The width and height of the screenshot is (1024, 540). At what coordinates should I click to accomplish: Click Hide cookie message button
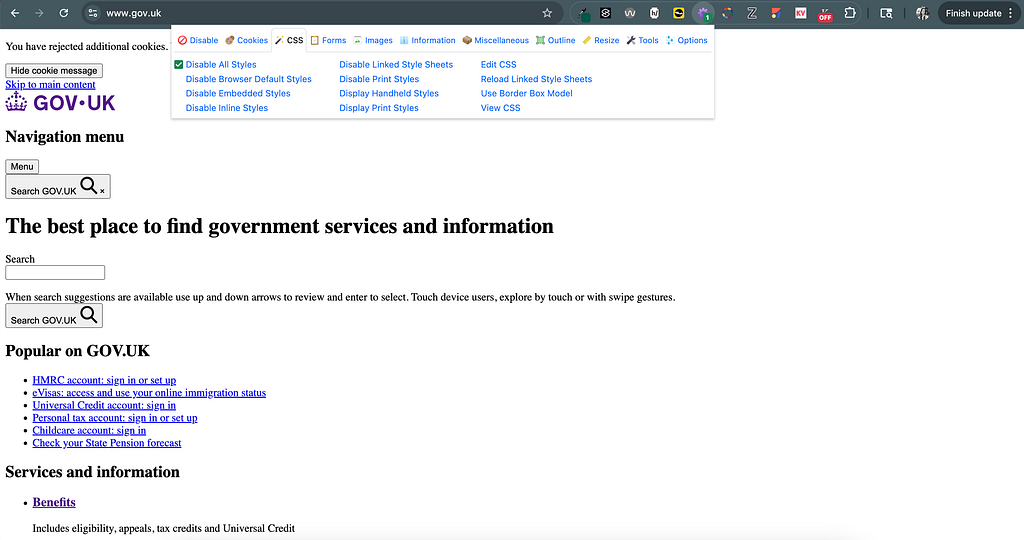(54, 71)
